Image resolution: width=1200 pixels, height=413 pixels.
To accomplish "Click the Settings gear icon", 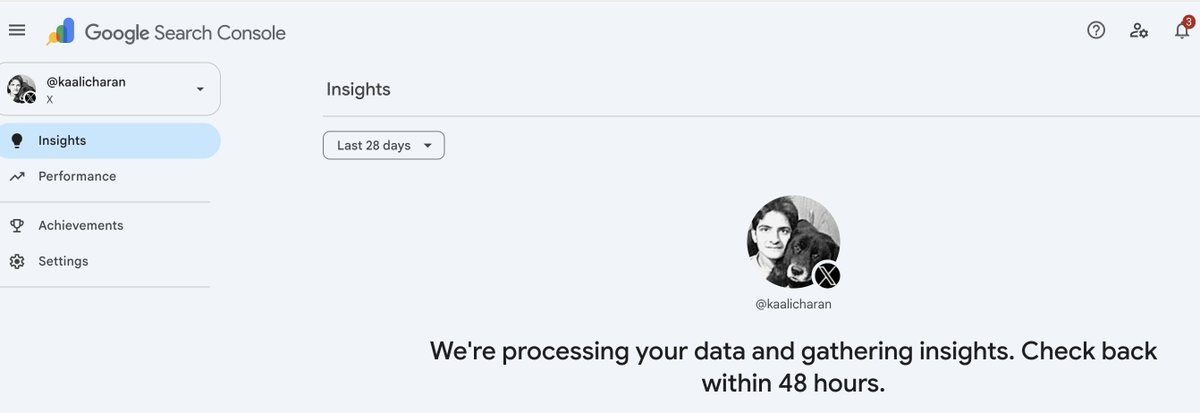I will (16, 262).
